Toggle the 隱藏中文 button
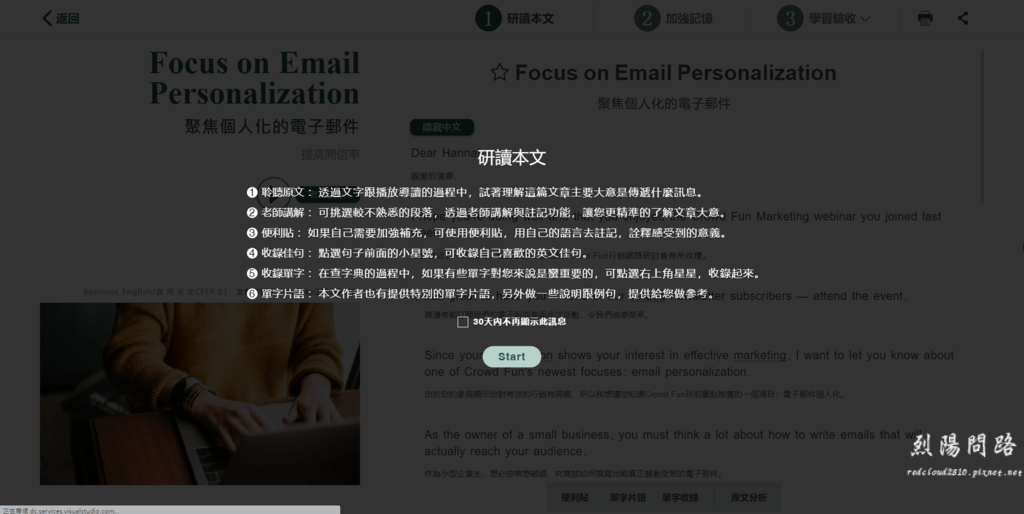This screenshot has width=1024, height=514. coord(442,127)
